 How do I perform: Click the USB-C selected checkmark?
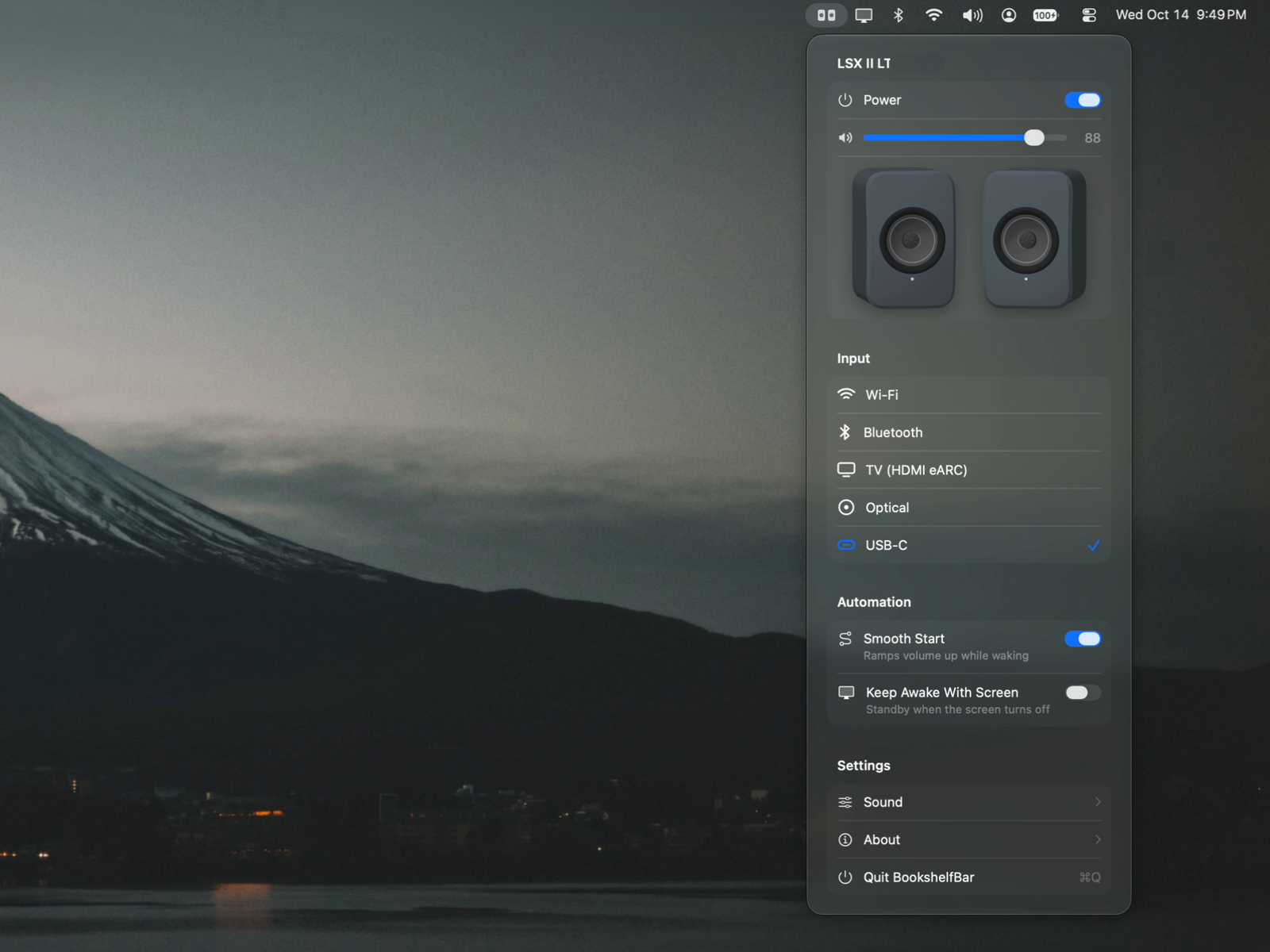coord(1094,545)
